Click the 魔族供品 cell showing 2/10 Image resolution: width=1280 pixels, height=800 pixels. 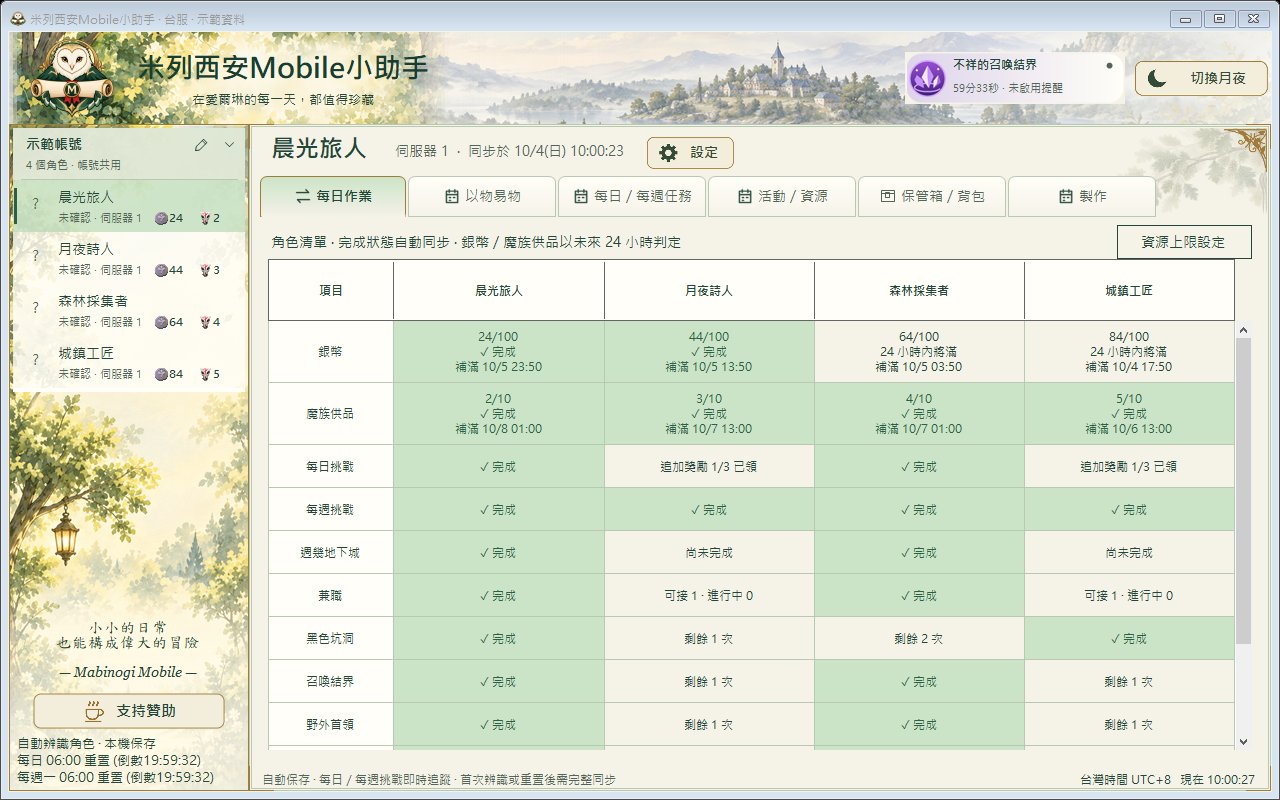499,414
